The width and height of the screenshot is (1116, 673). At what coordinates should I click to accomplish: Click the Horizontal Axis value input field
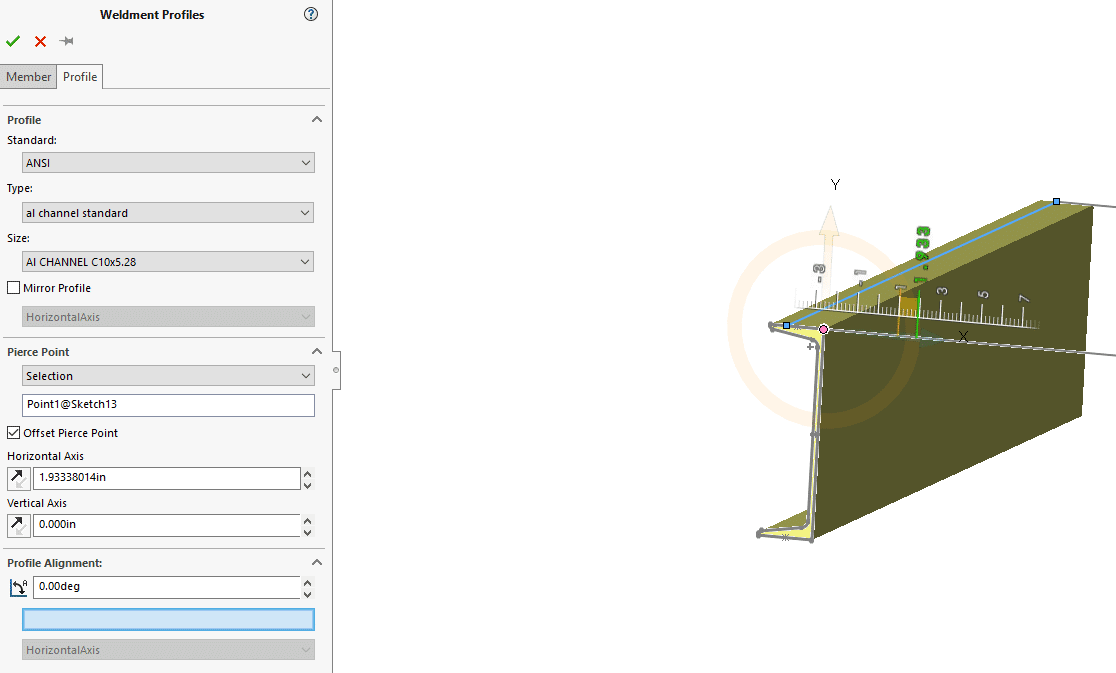point(166,478)
